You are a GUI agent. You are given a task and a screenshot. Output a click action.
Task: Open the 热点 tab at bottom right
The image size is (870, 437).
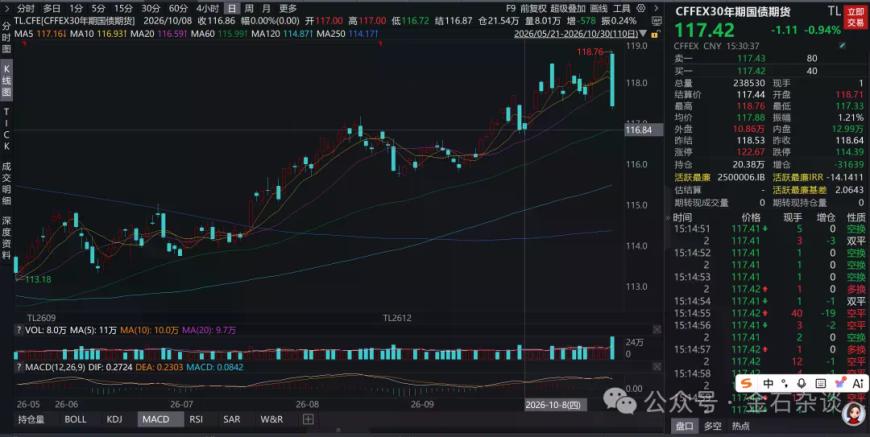pos(740,426)
